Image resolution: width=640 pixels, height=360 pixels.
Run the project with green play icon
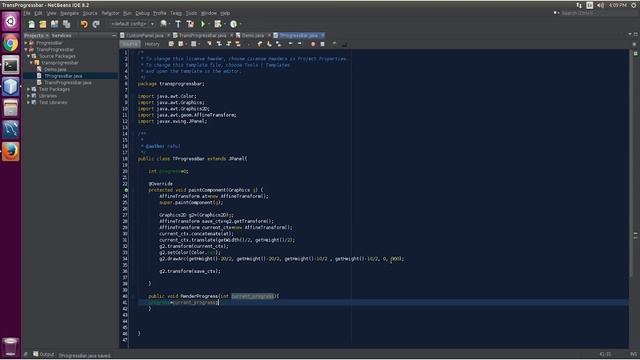pyautogui.click(x=203, y=24)
